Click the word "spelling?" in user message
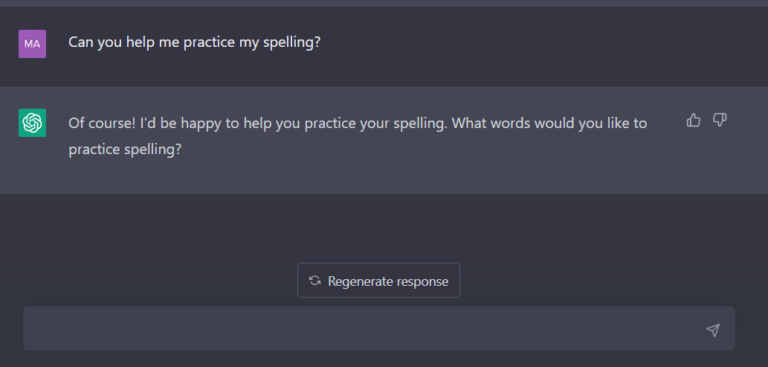 pyautogui.click(x=292, y=43)
